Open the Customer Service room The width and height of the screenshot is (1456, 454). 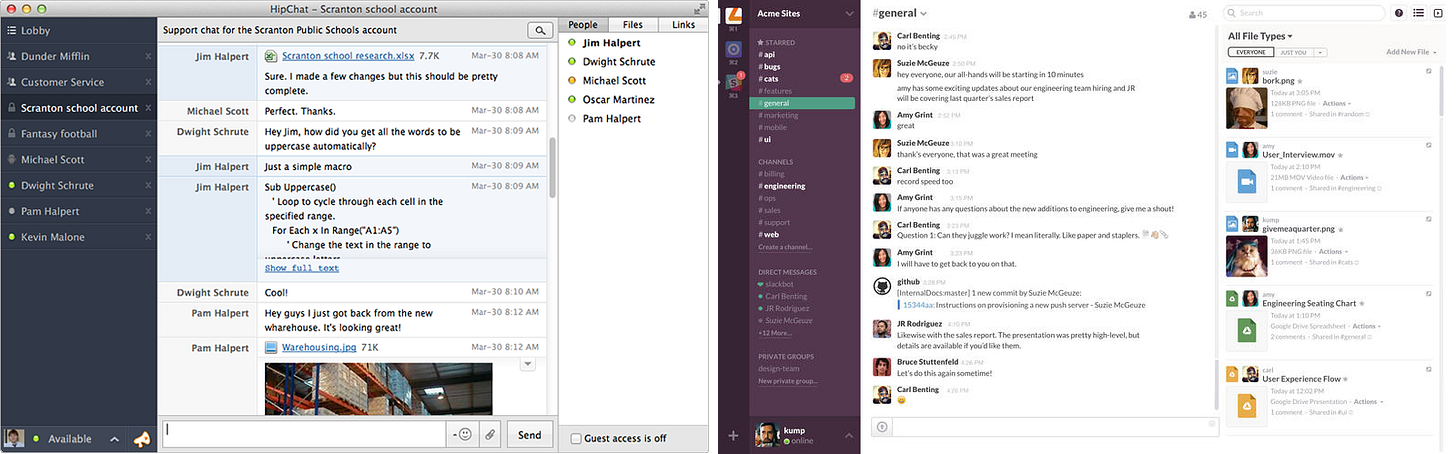78,82
